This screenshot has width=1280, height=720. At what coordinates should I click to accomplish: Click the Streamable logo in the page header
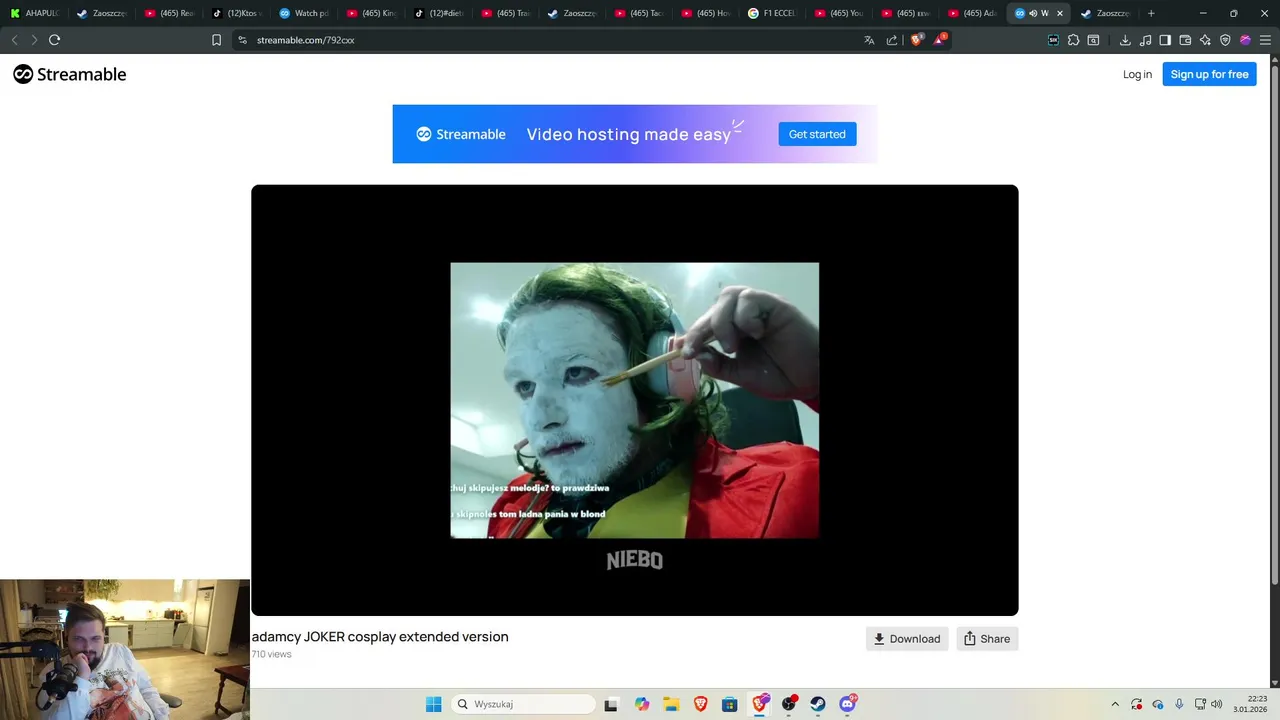click(x=69, y=74)
